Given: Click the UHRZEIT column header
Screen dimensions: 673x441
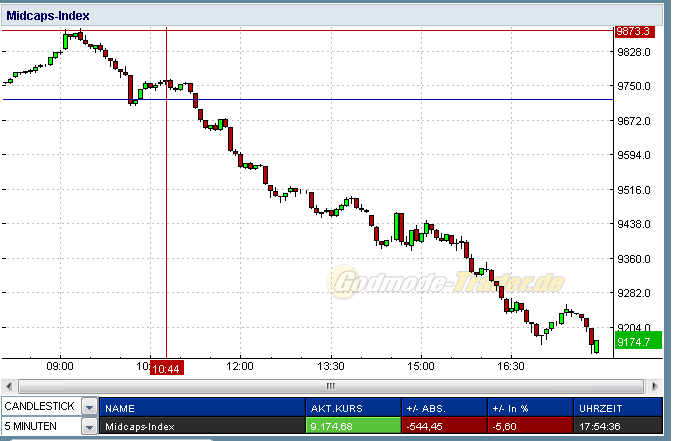Looking at the screenshot, I should click(618, 408).
